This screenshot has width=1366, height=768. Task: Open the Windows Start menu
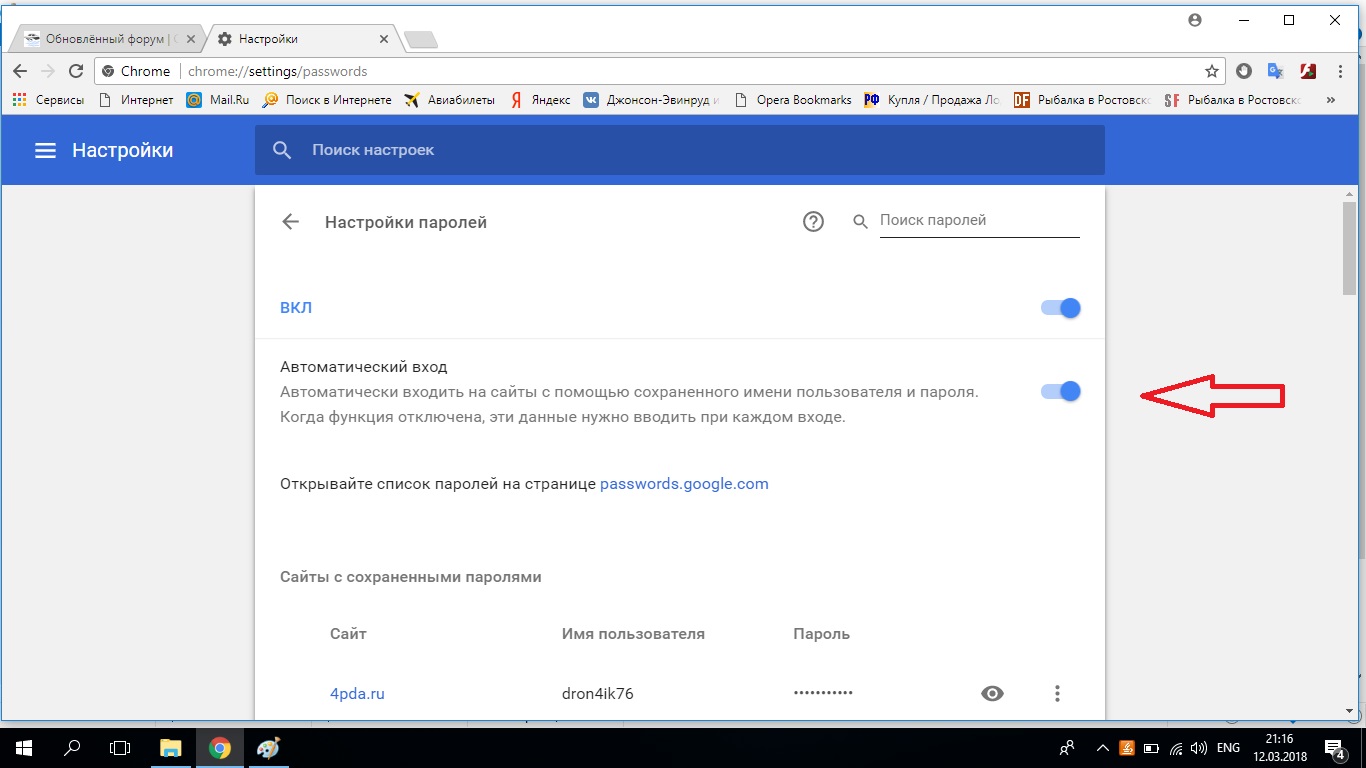point(22,747)
